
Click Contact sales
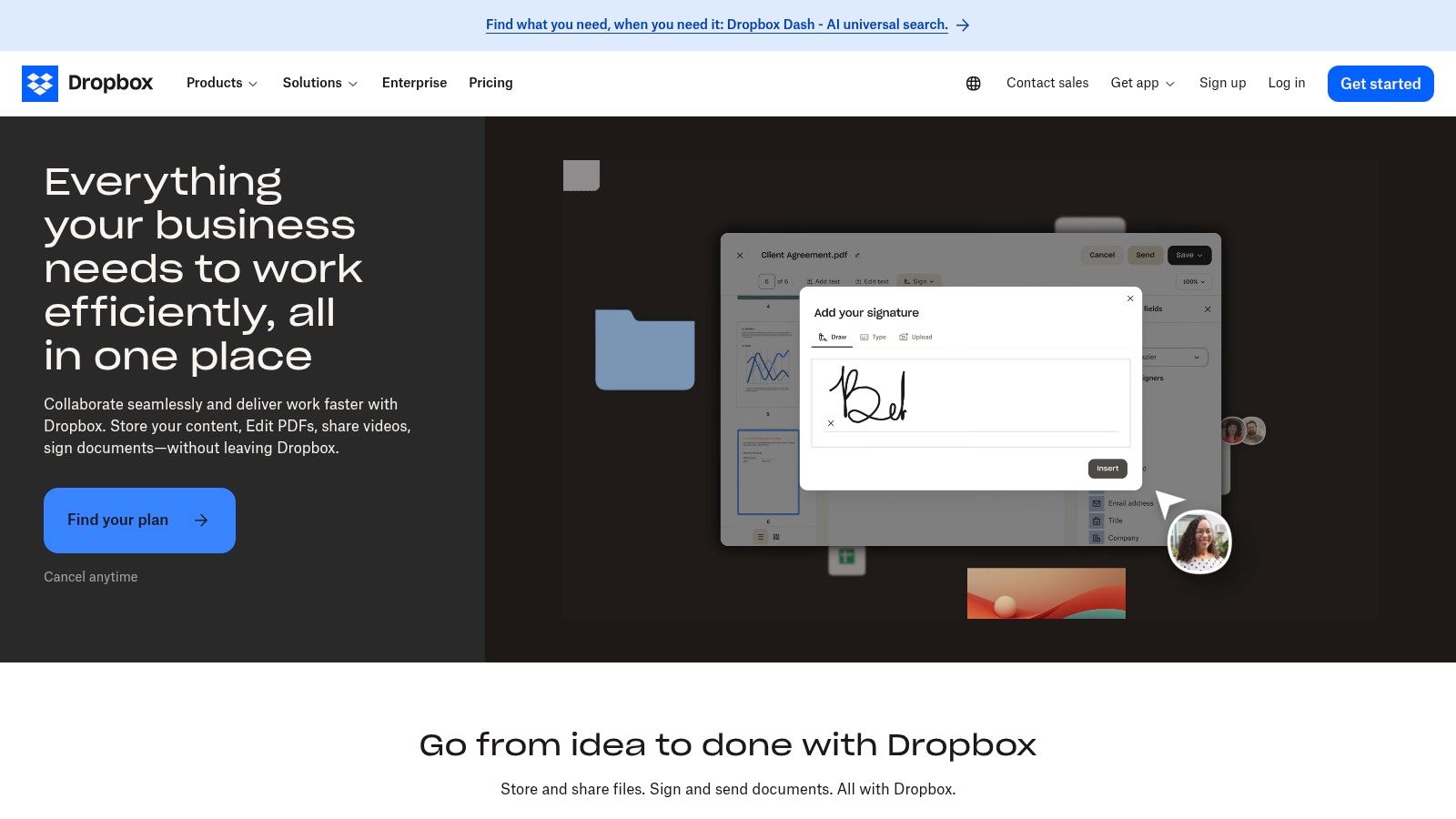pyautogui.click(x=1047, y=84)
